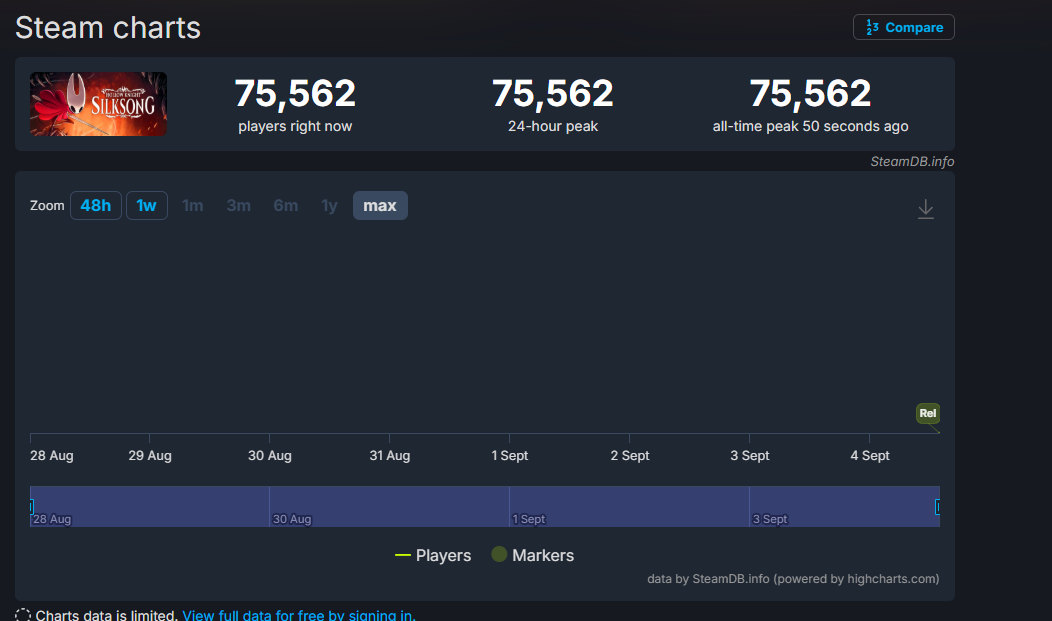Screen dimensions: 1052x621
Task: Click the right navigator range handle
Action: click(x=938, y=507)
